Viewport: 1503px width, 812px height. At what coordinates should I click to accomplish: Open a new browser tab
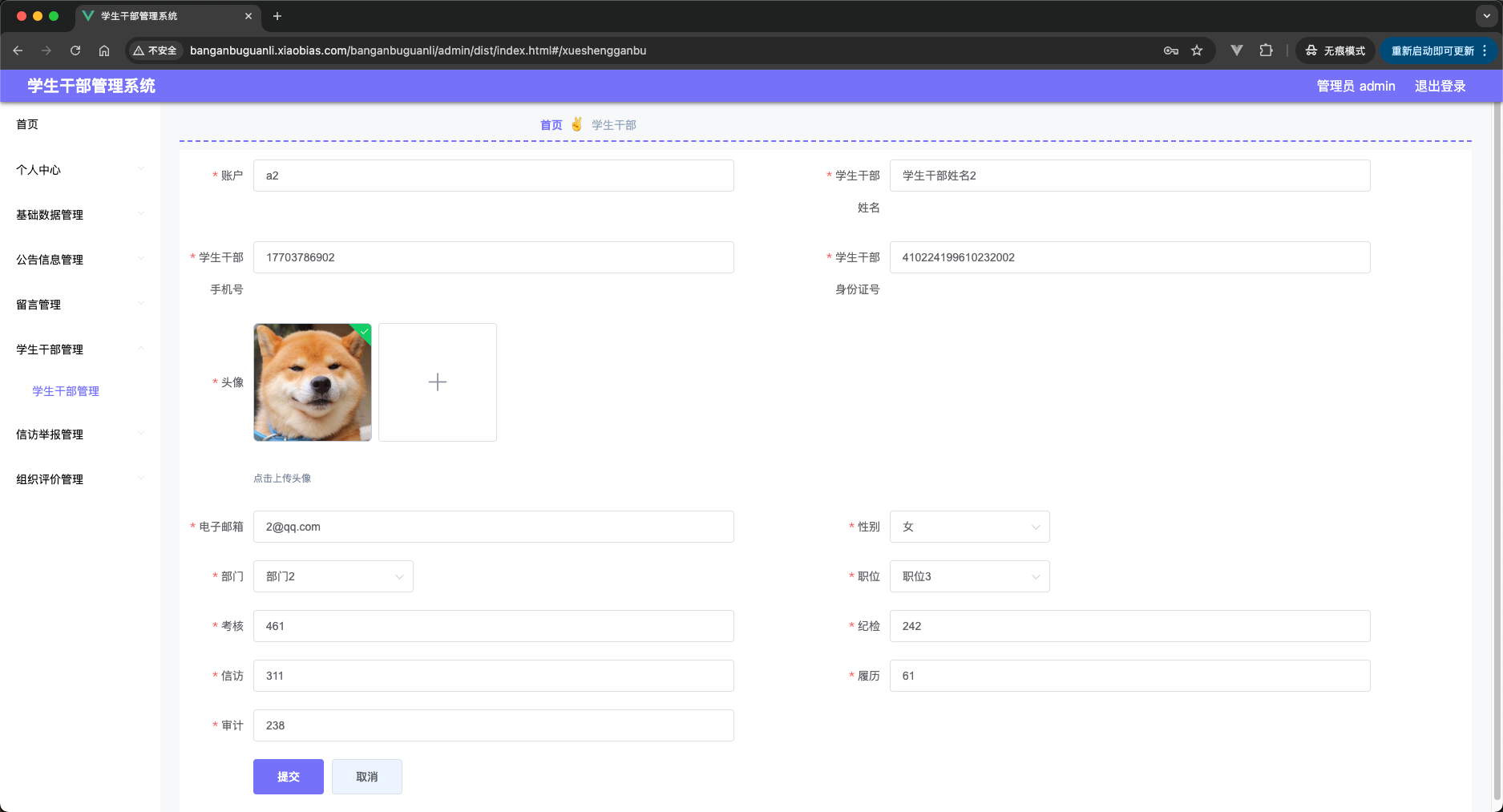277,16
